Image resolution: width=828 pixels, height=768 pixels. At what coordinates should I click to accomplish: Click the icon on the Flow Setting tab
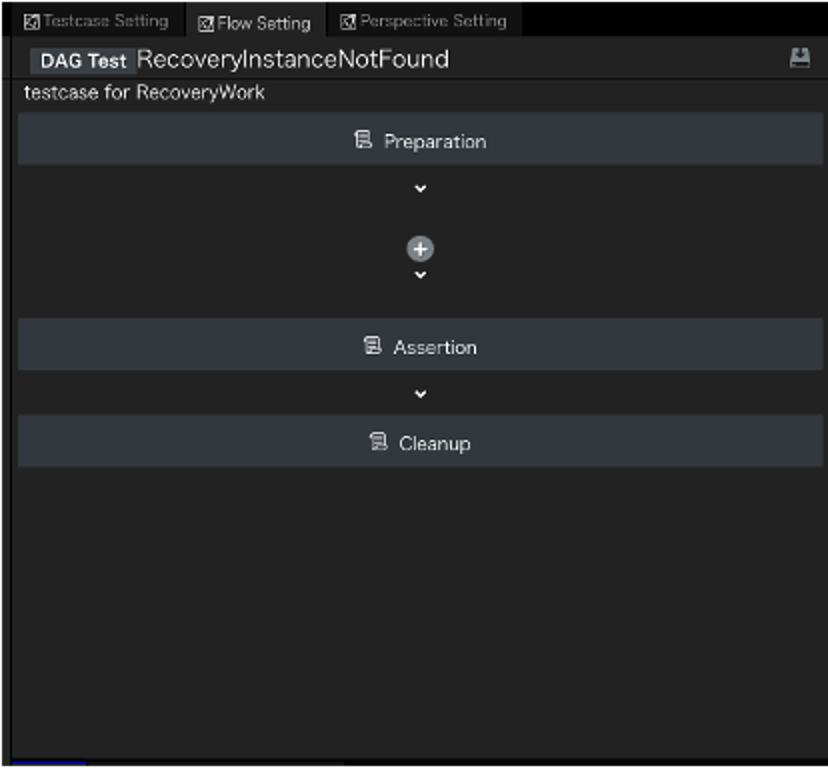pyautogui.click(x=206, y=23)
